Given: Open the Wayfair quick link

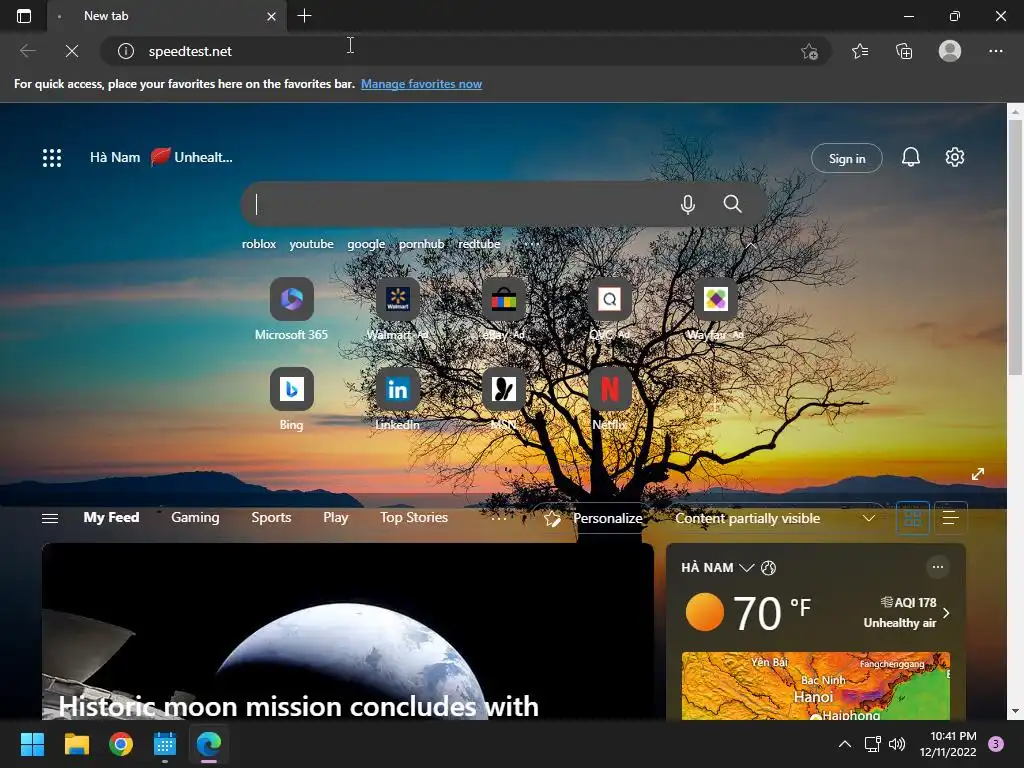Looking at the screenshot, I should click(715, 309).
